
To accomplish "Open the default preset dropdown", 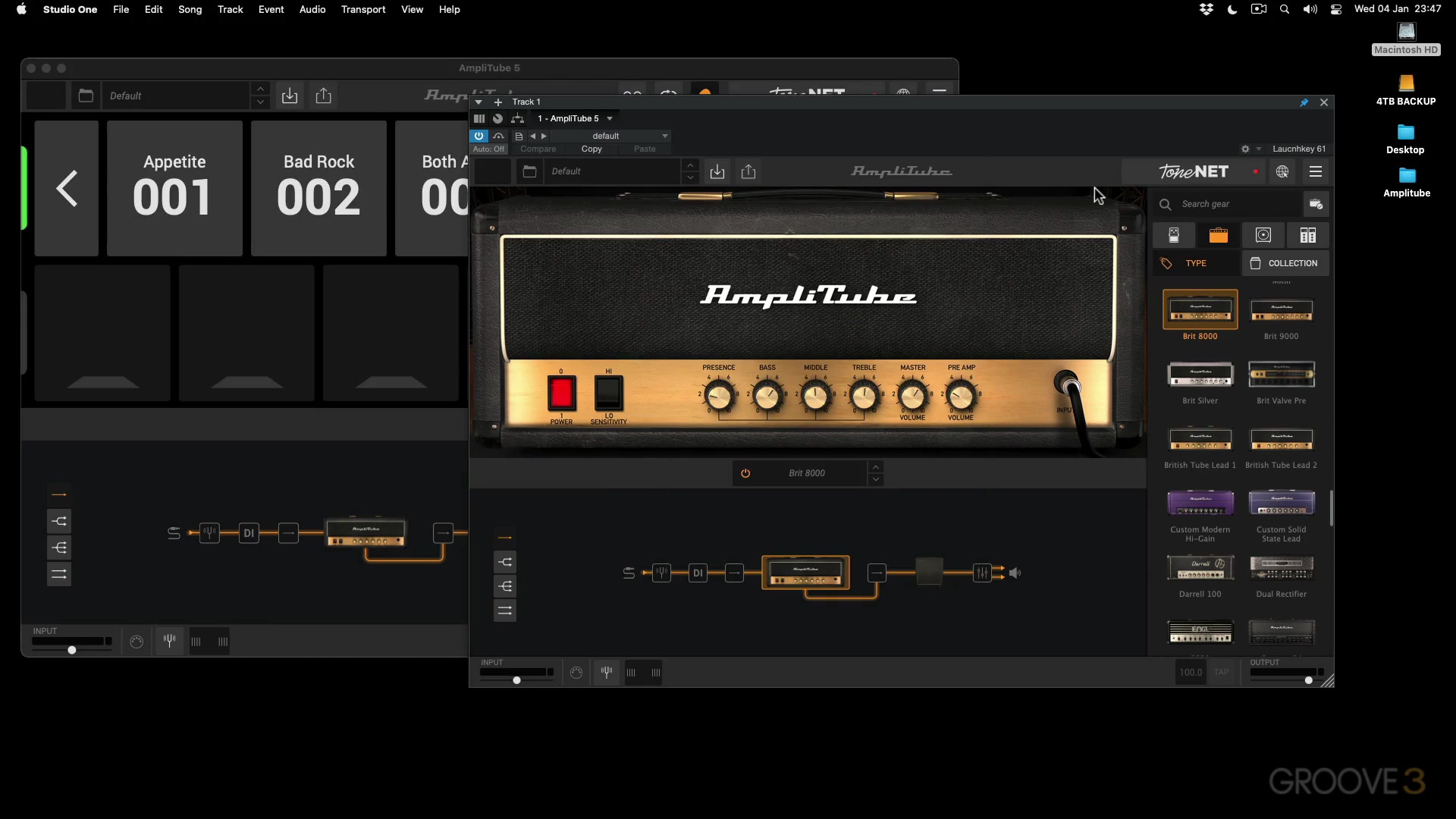I will point(610,136).
